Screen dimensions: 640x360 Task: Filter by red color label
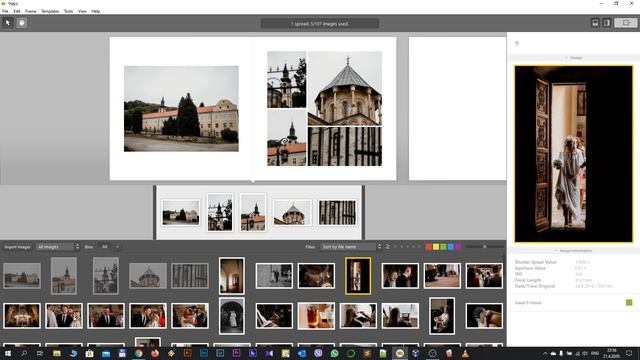point(429,247)
